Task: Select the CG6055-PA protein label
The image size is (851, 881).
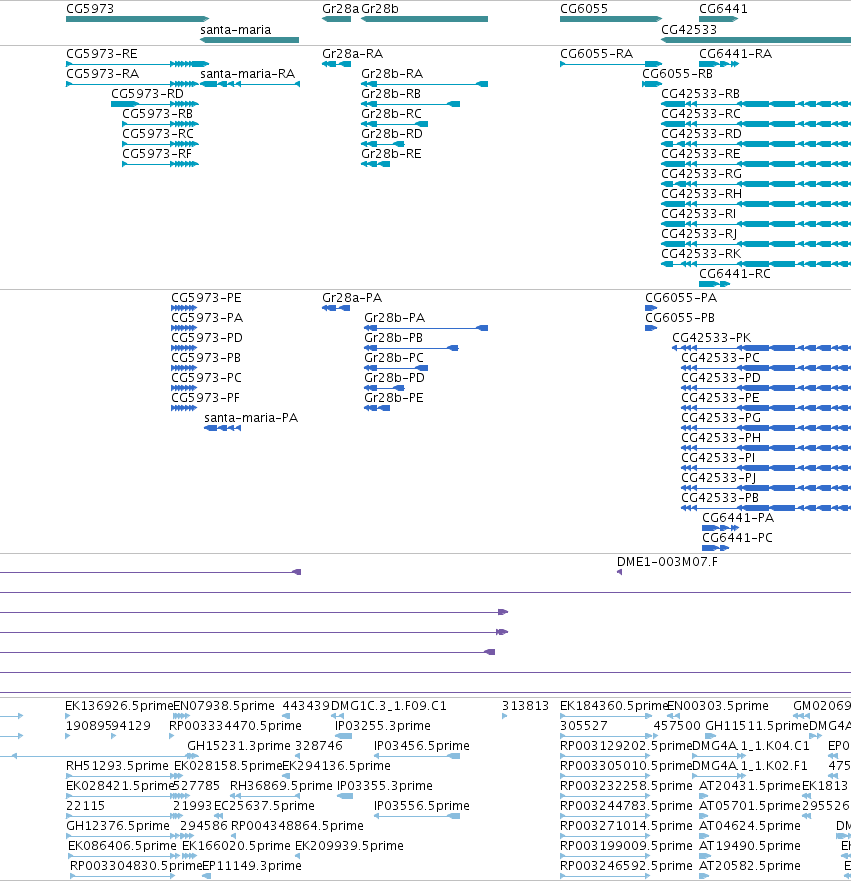Action: (x=681, y=298)
